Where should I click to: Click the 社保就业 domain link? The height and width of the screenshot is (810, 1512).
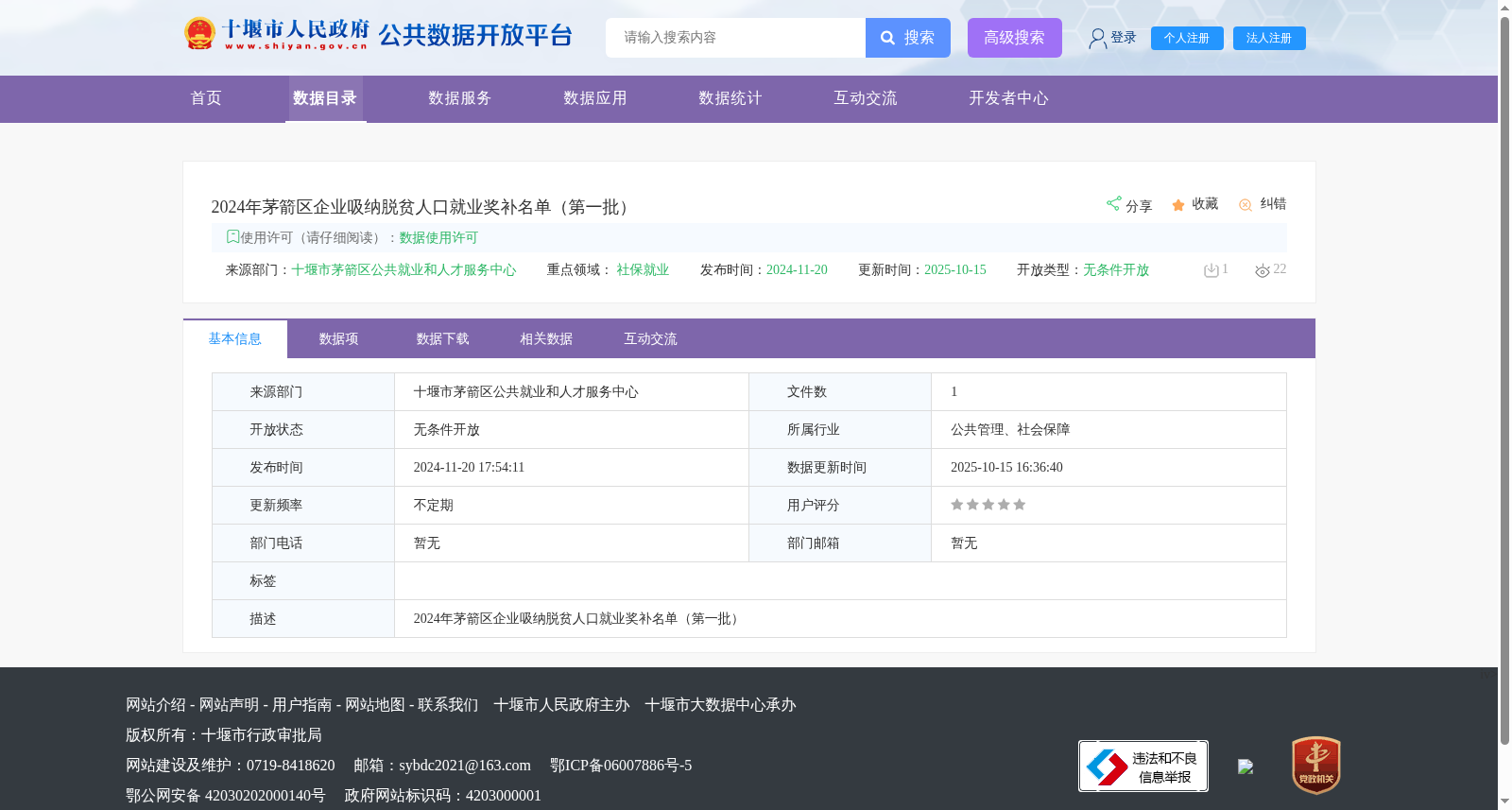point(643,270)
